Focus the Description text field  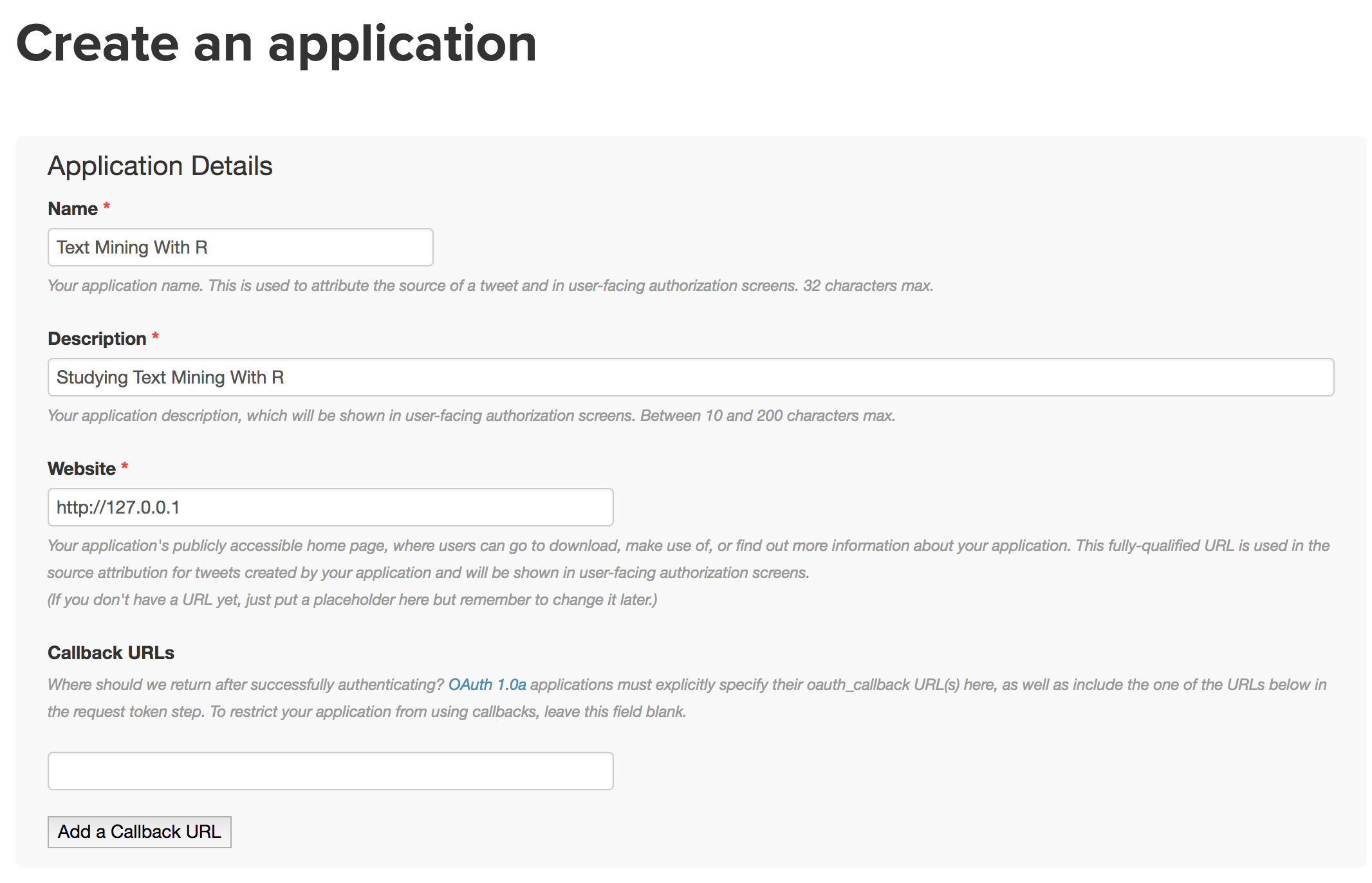(x=690, y=377)
